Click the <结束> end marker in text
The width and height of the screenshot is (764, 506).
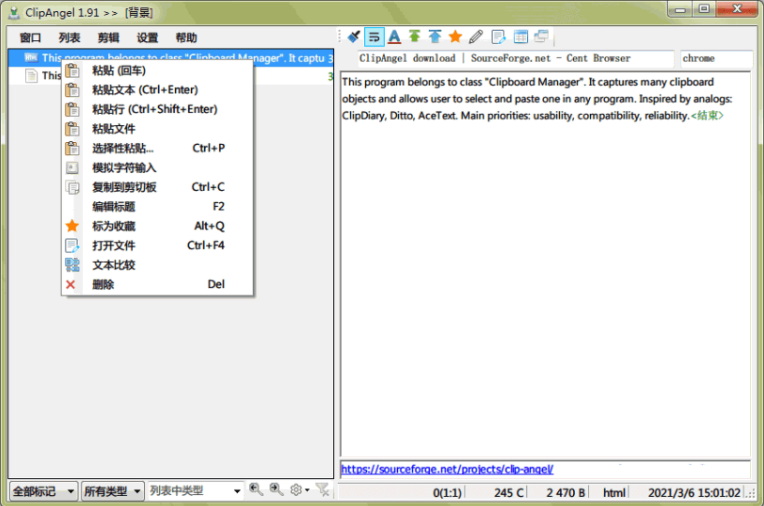point(707,116)
